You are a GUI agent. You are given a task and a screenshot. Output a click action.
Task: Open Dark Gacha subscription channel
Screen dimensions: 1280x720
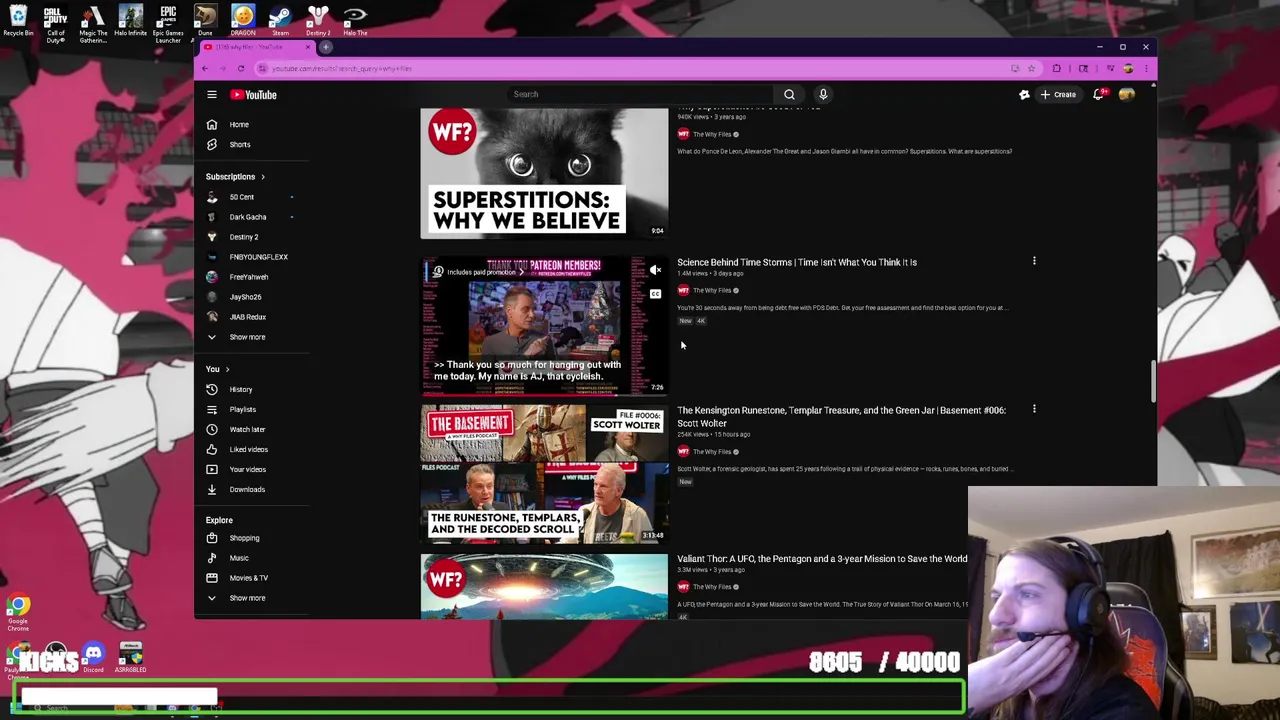point(250,217)
